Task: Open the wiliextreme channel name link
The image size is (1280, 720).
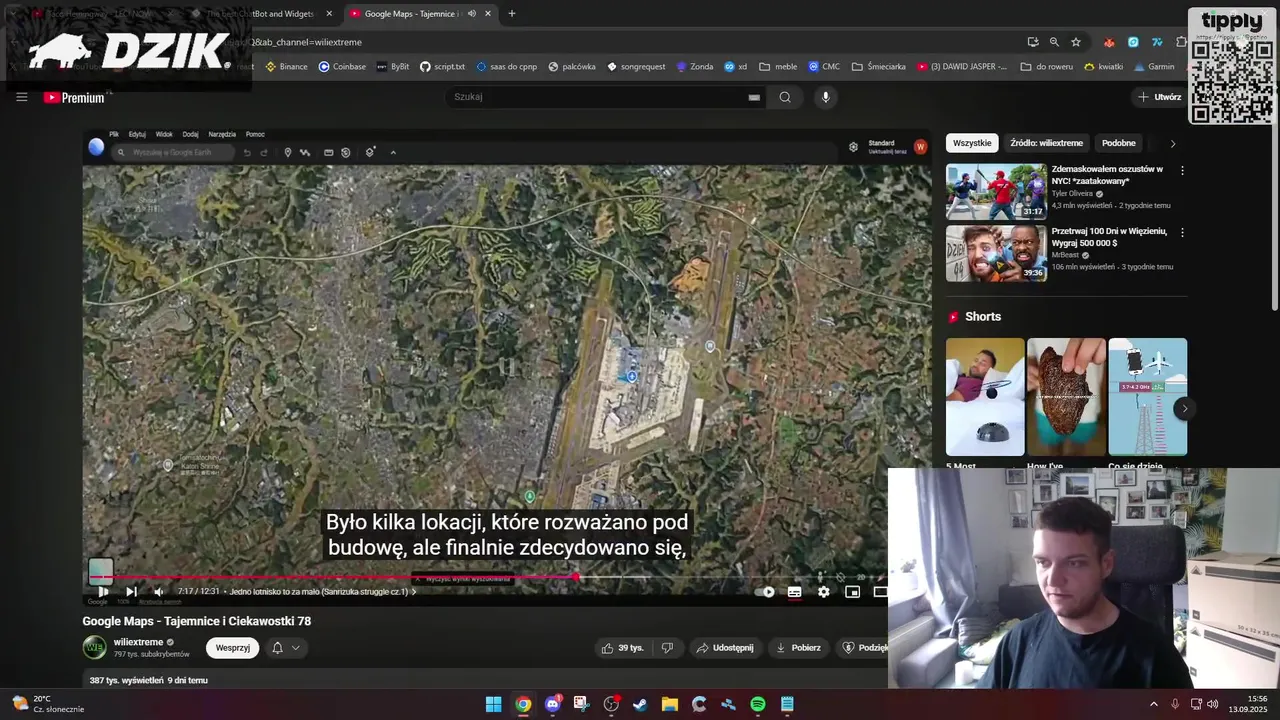Action: click(x=138, y=642)
